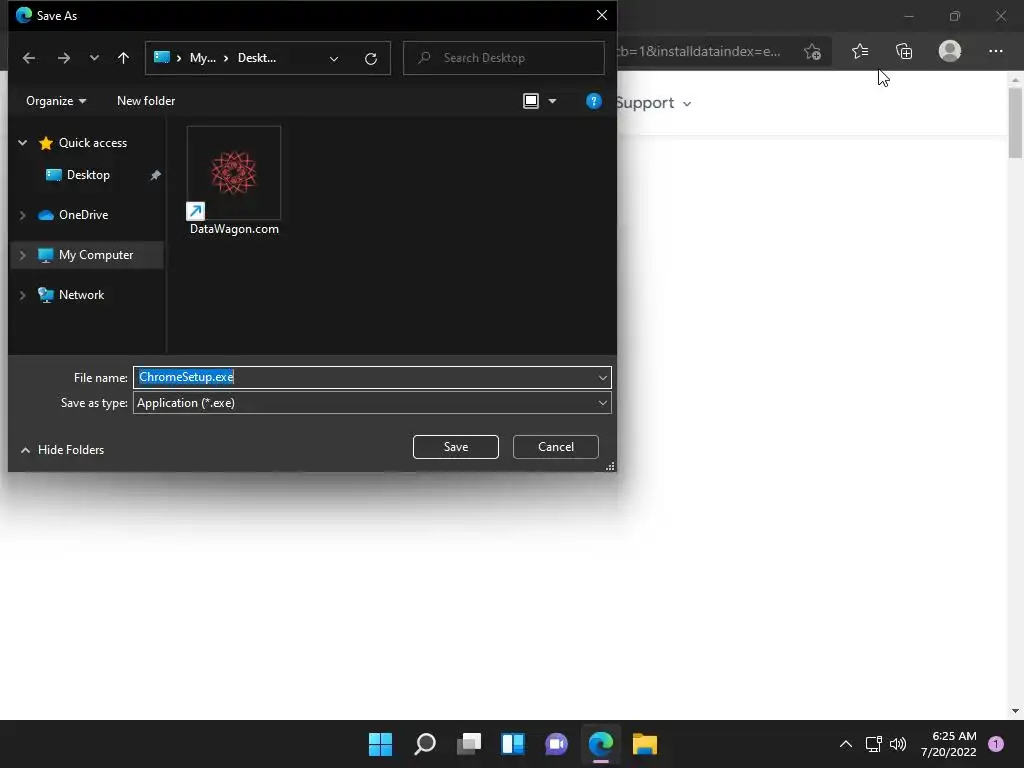
Task: Close the Save As dialog
Action: click(x=602, y=15)
